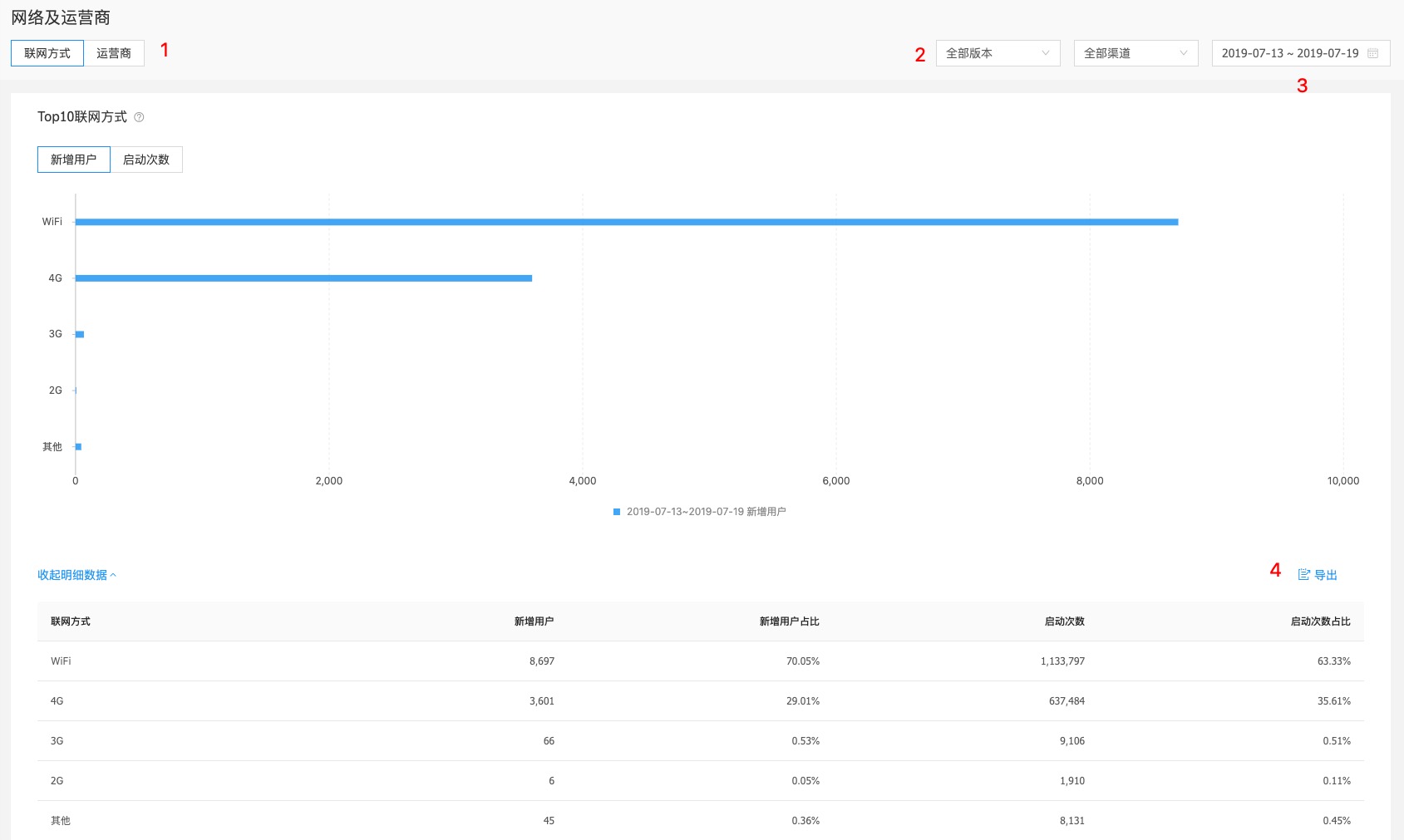Click the 导出 export icon

pos(1303,575)
